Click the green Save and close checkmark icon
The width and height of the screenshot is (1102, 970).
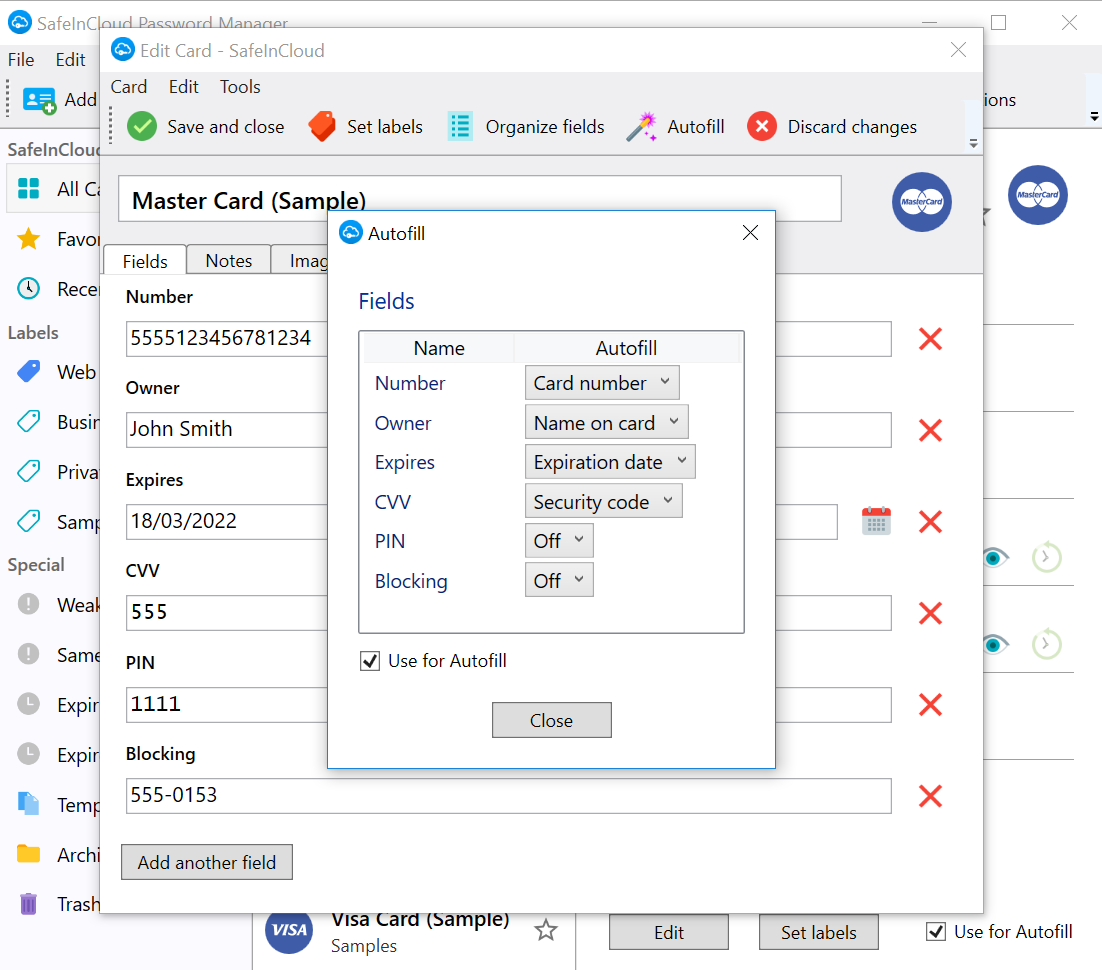[x=142, y=127]
